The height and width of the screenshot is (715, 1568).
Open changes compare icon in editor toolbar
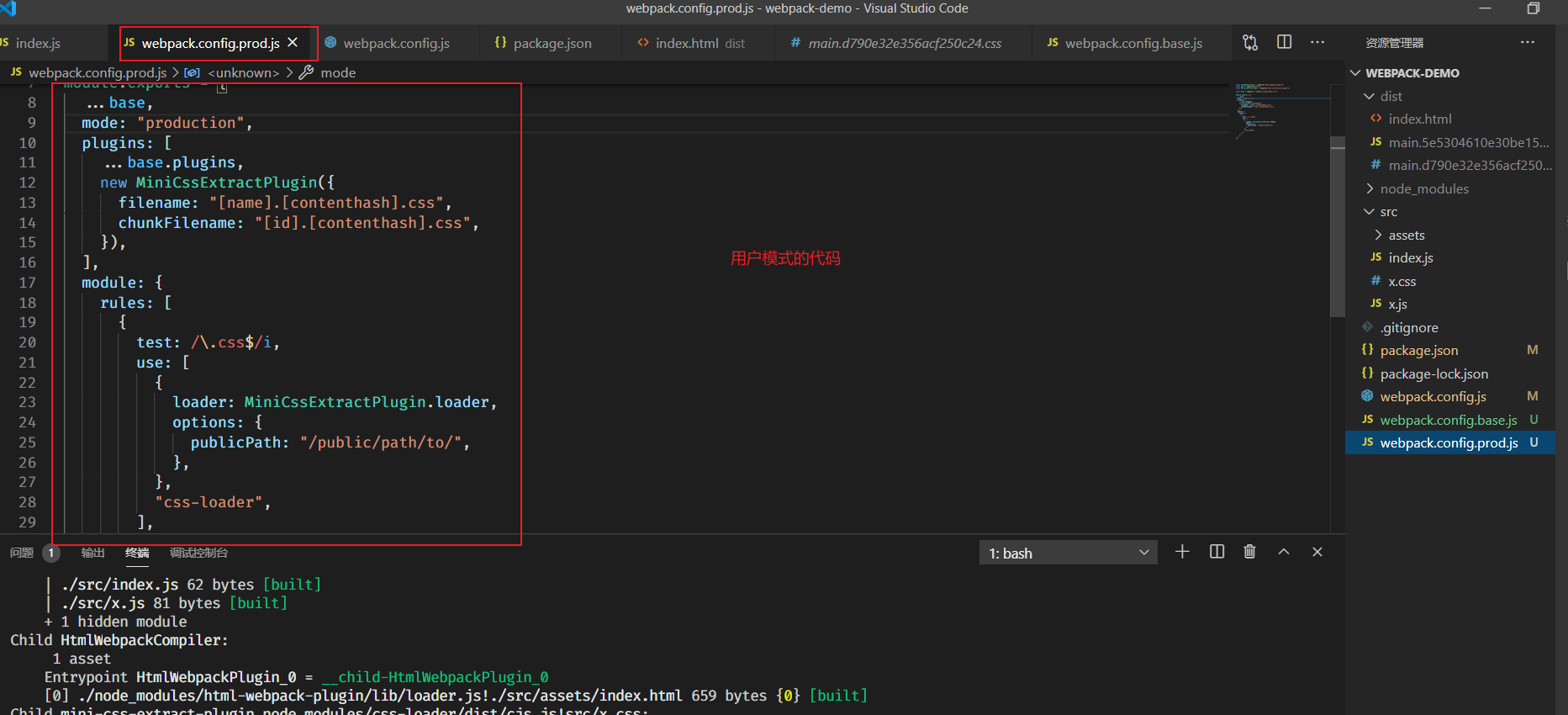click(x=1250, y=42)
